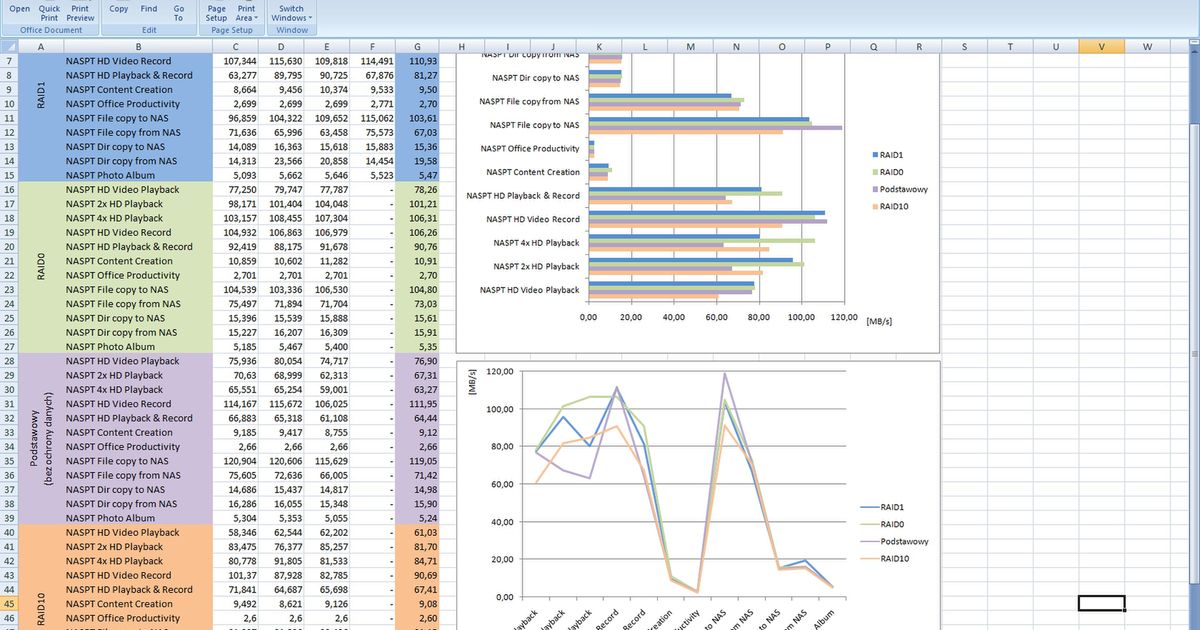Image resolution: width=1200 pixels, height=630 pixels.
Task: Open Print Preview
Action: [x=80, y=12]
